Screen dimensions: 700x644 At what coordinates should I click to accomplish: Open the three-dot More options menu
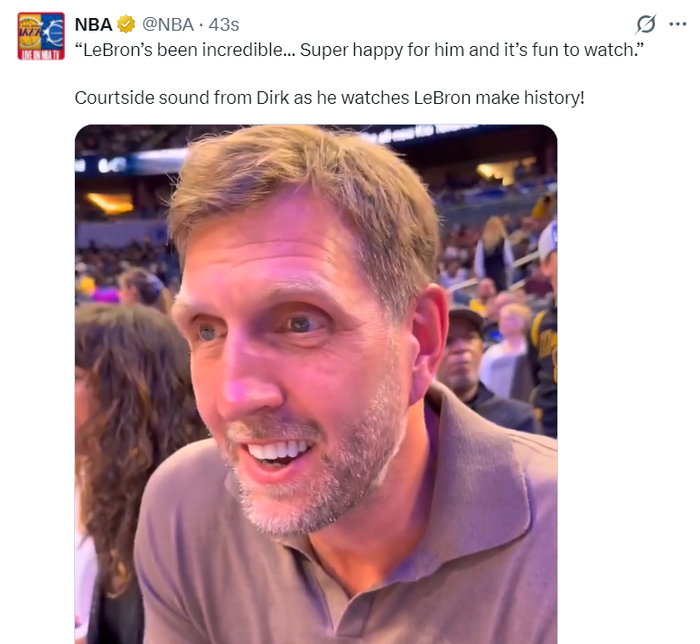tap(678, 24)
